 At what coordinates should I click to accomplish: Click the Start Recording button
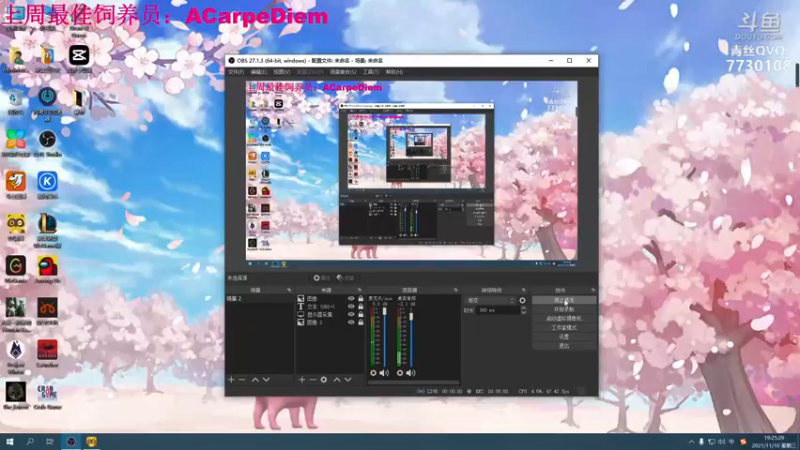564,309
